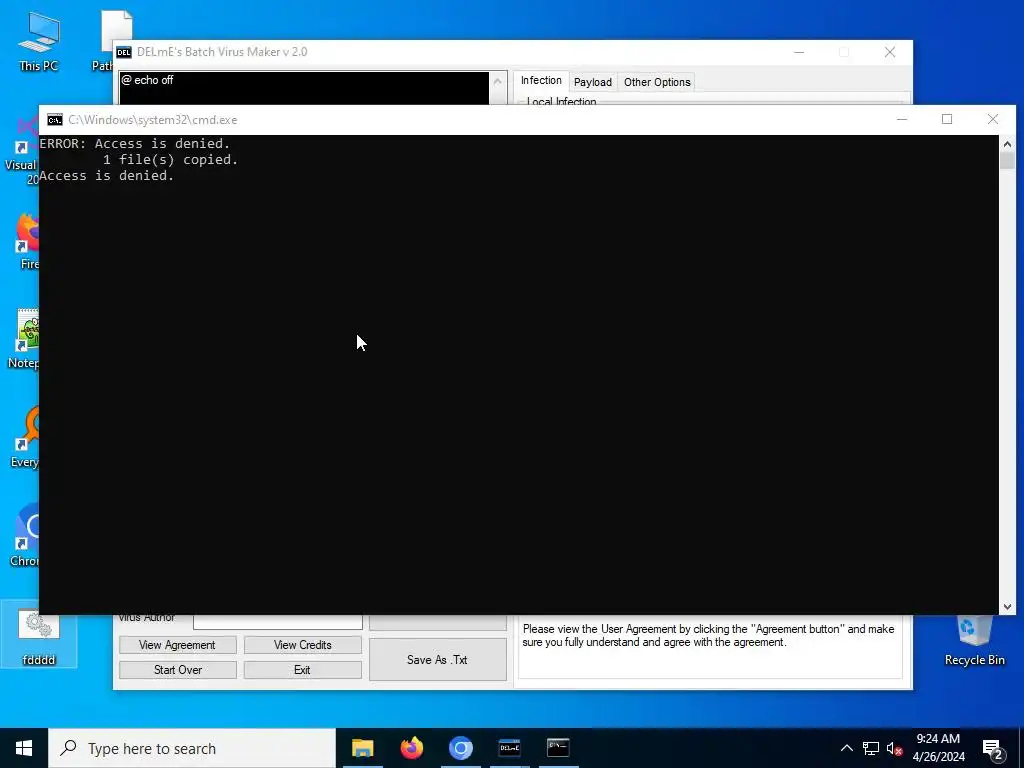
Task: Open the fdddd desktop file
Action: pos(39,635)
